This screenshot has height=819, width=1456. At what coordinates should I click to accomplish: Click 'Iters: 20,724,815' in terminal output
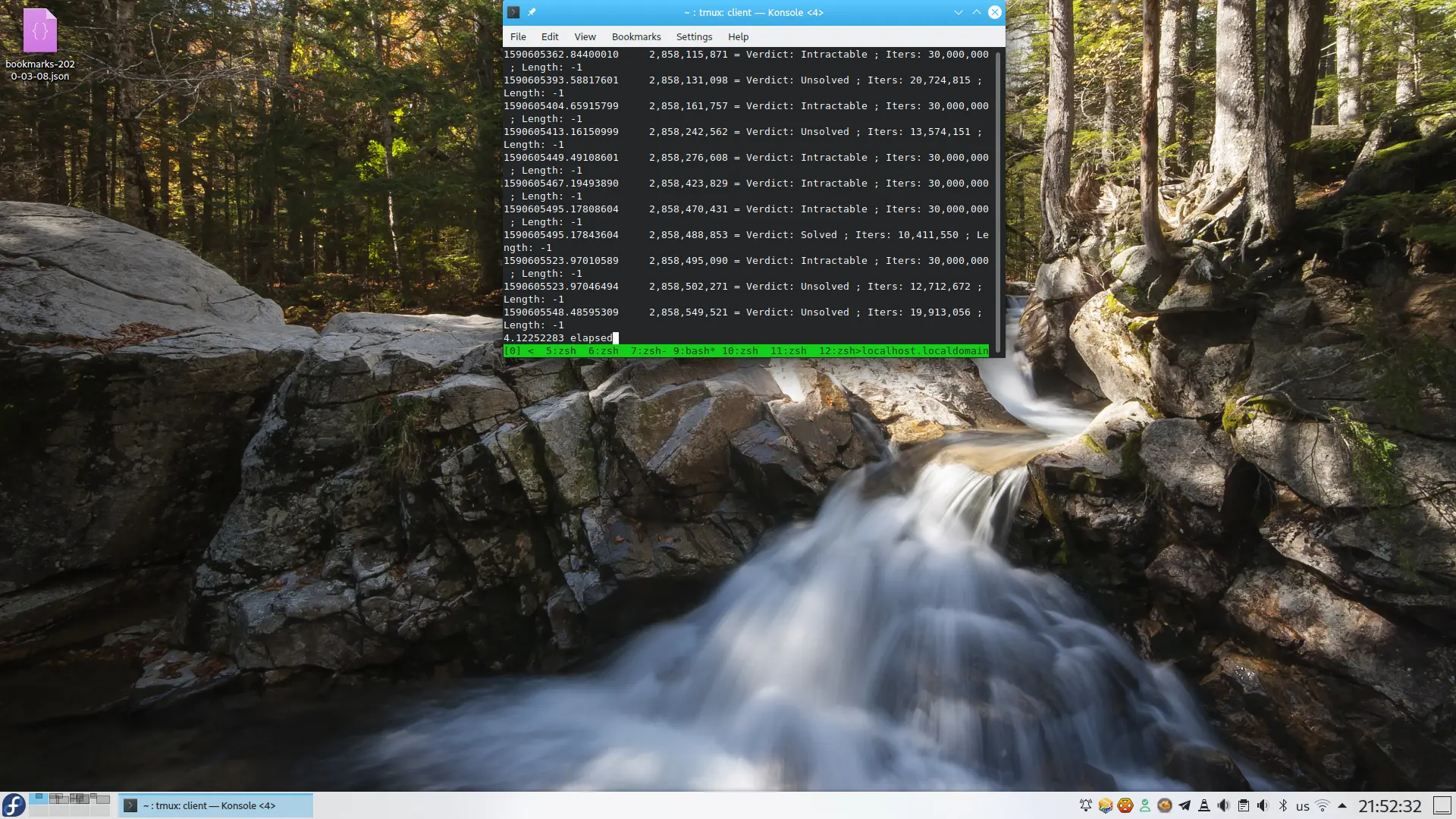(x=918, y=80)
